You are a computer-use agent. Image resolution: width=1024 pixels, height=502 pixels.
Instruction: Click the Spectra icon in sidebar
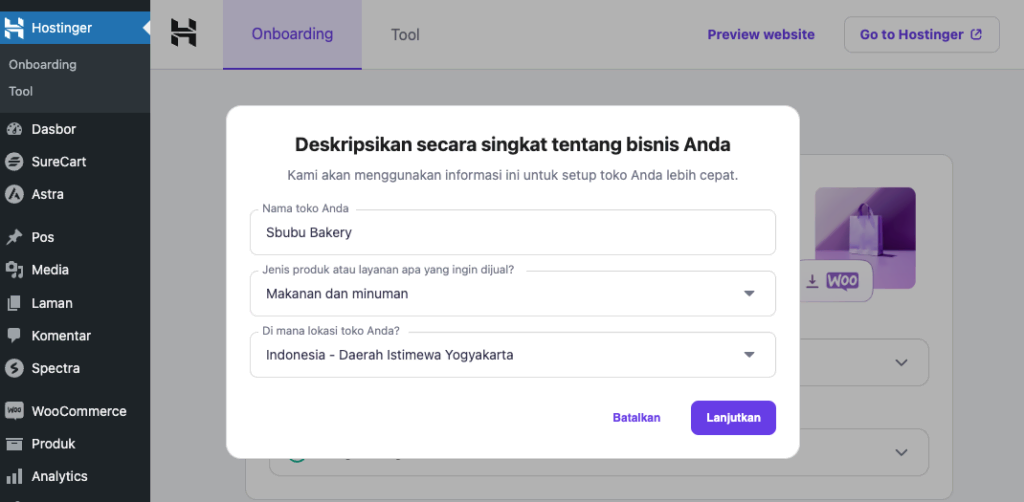point(14,368)
